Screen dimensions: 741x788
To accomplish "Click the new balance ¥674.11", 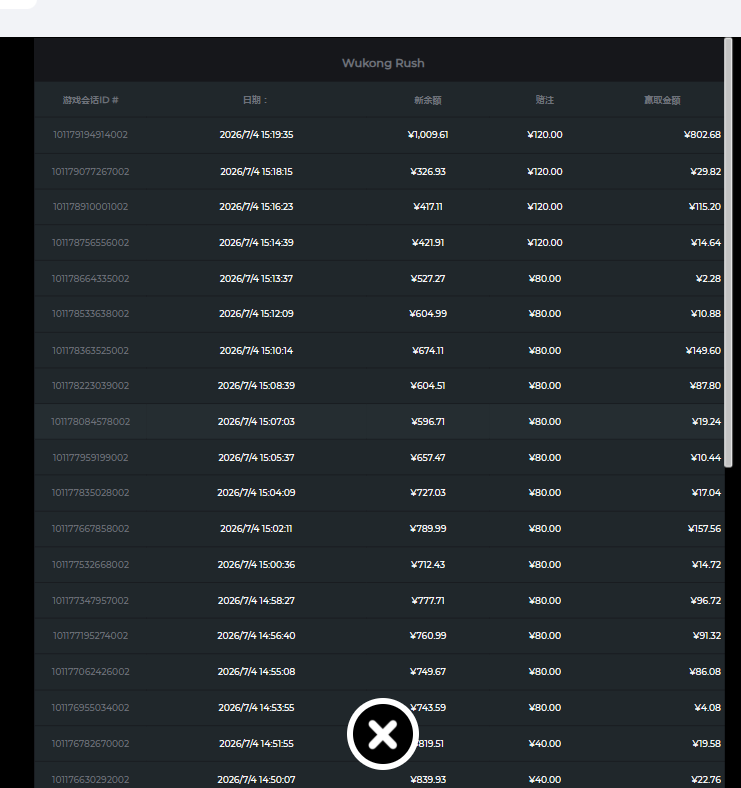I will pyautogui.click(x=428, y=351).
